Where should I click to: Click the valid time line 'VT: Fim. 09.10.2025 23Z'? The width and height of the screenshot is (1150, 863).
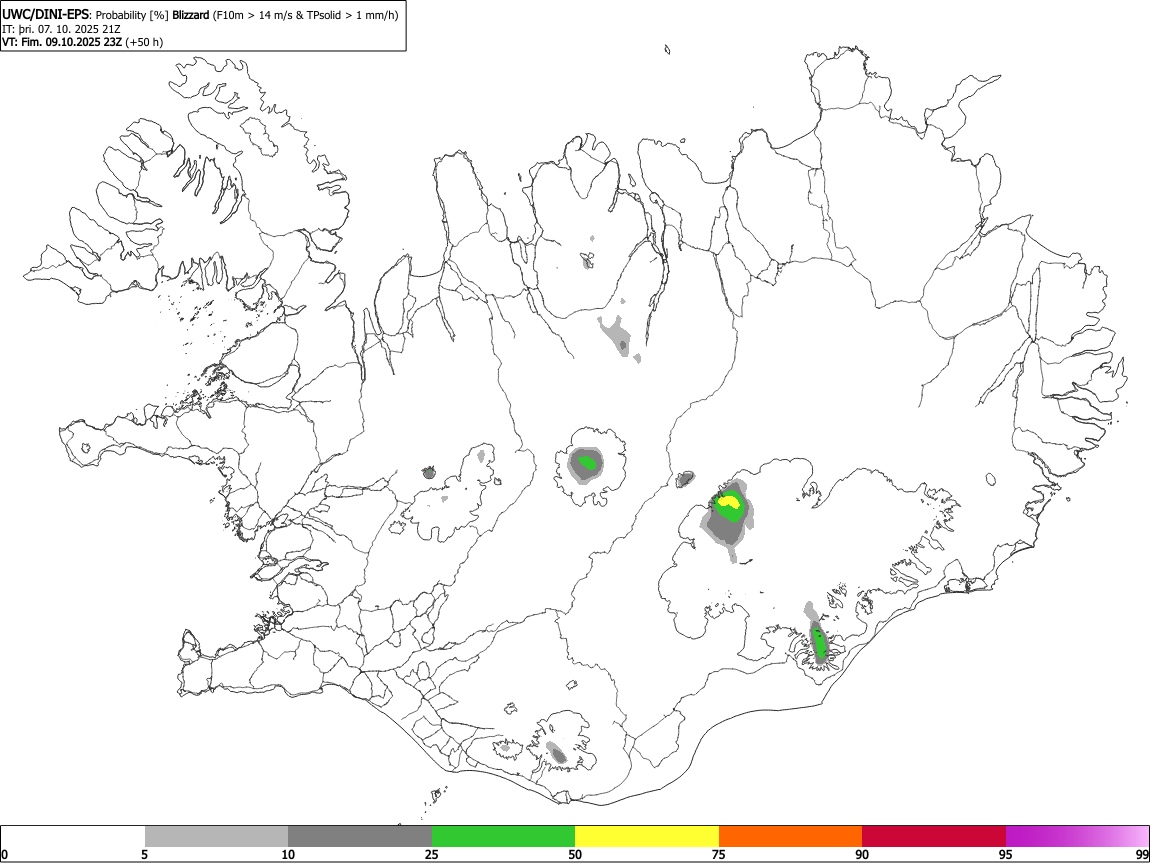click(62, 42)
